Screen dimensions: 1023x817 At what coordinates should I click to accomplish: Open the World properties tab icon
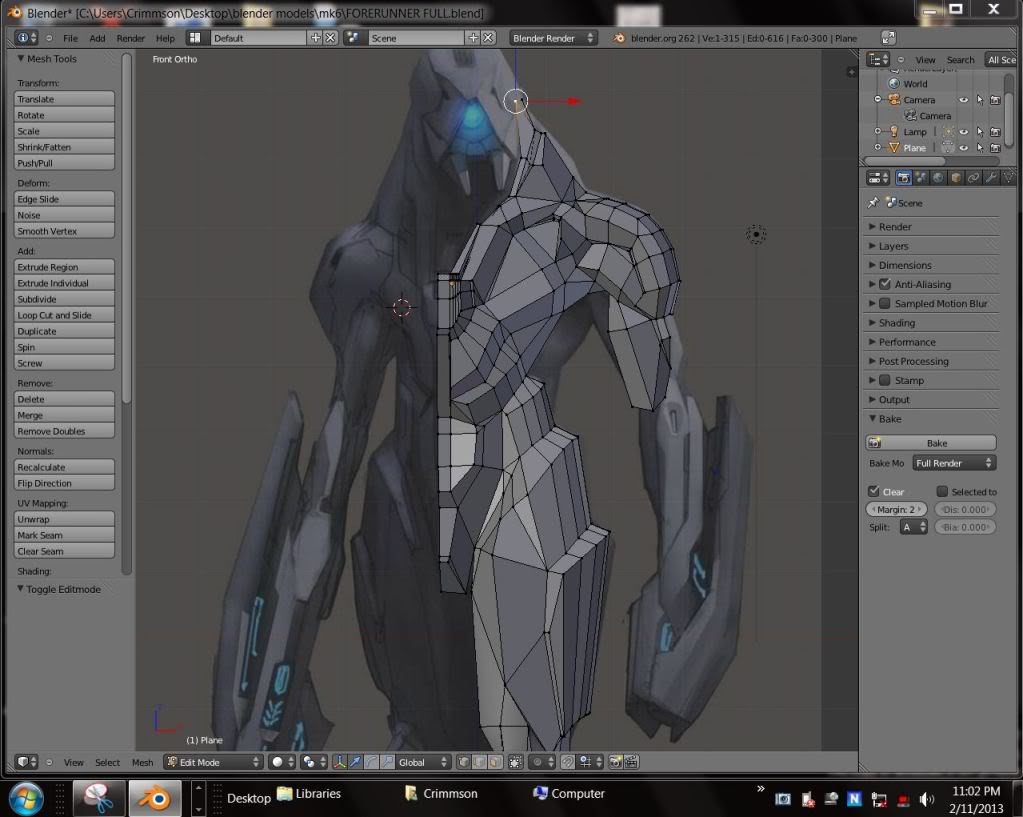pos(938,178)
